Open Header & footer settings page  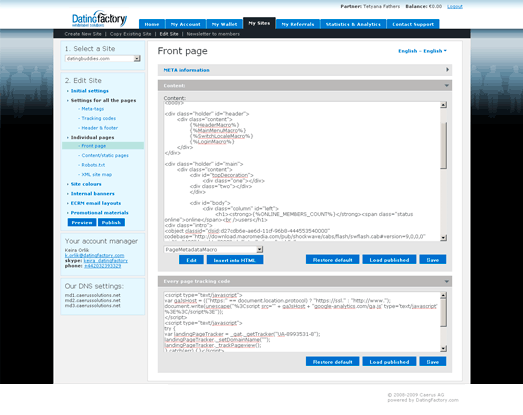tap(100, 128)
